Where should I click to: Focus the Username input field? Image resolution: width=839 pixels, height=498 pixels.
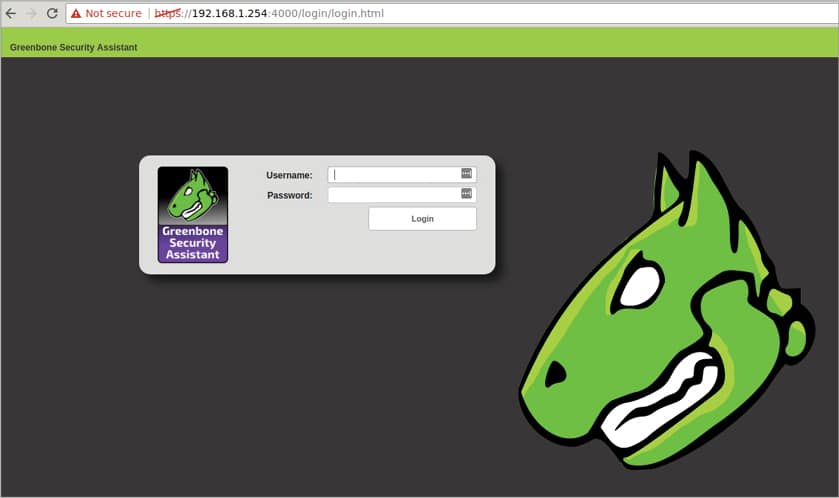(x=402, y=174)
